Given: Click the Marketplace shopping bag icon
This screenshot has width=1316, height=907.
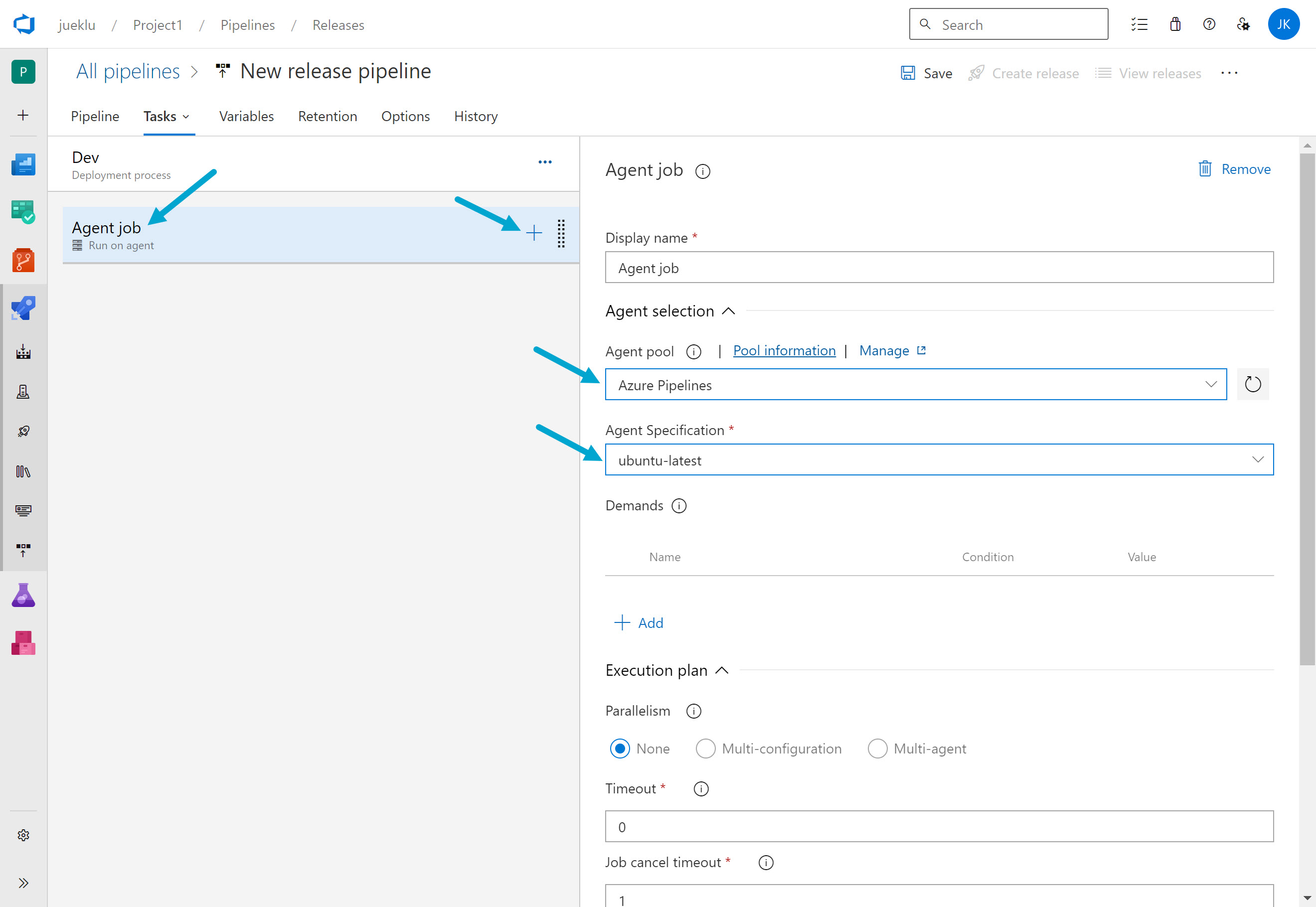Looking at the screenshot, I should pyautogui.click(x=1174, y=24).
